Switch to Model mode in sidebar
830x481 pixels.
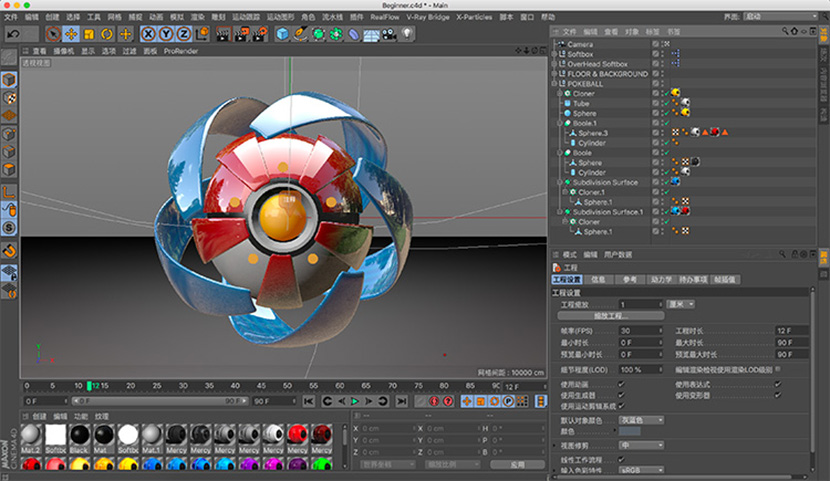(x=9, y=80)
